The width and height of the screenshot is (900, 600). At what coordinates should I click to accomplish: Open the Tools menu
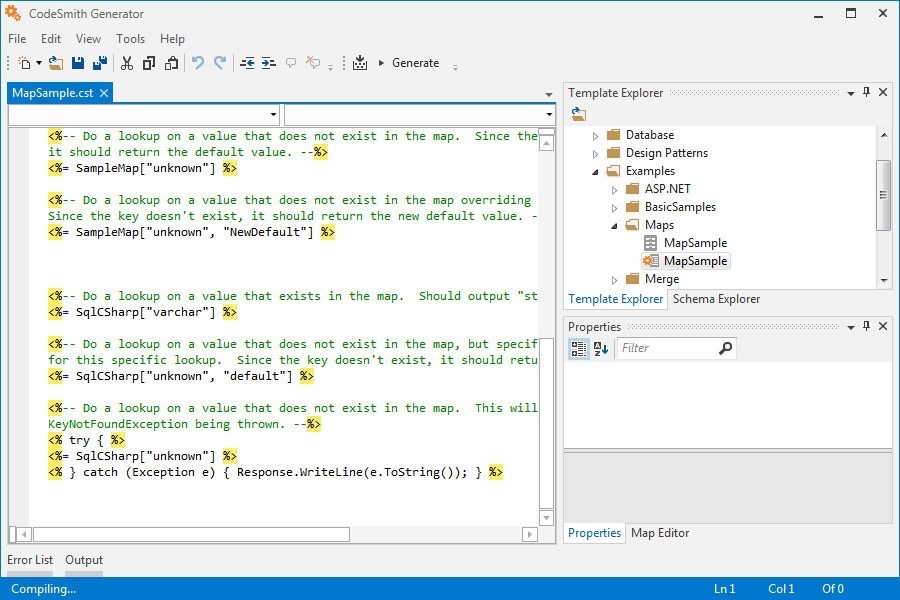(130, 38)
